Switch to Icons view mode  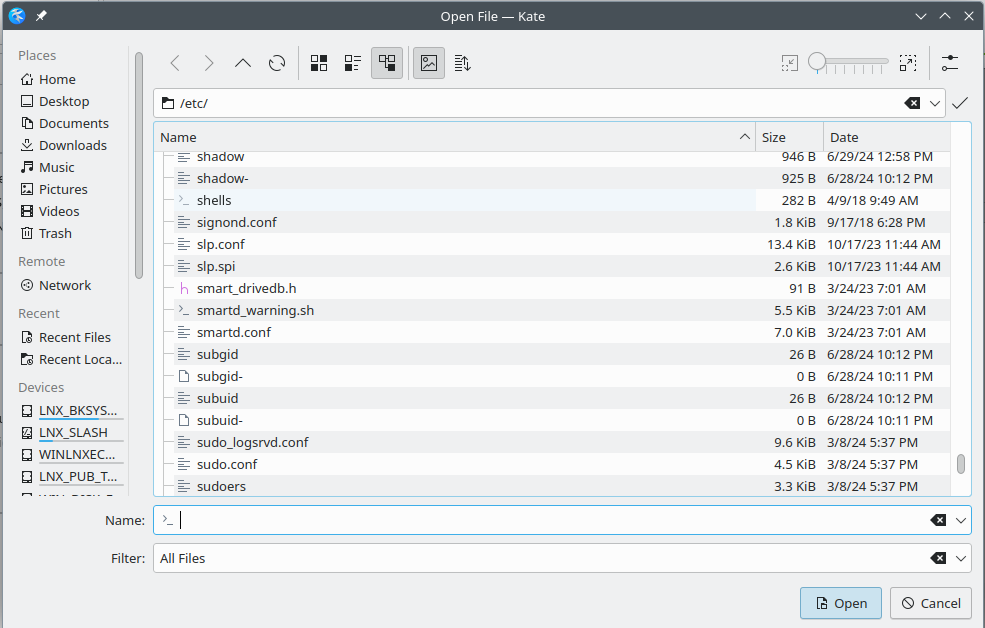tap(319, 63)
